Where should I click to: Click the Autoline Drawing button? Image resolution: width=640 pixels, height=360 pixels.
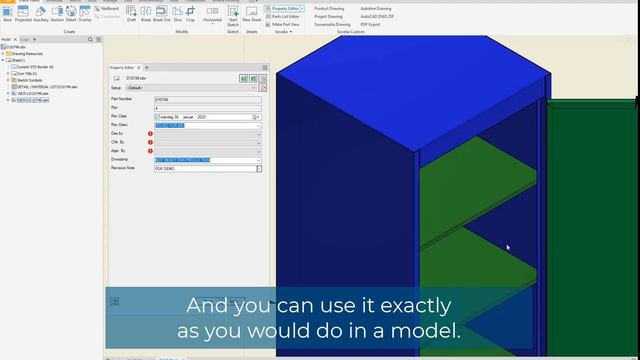click(x=376, y=9)
